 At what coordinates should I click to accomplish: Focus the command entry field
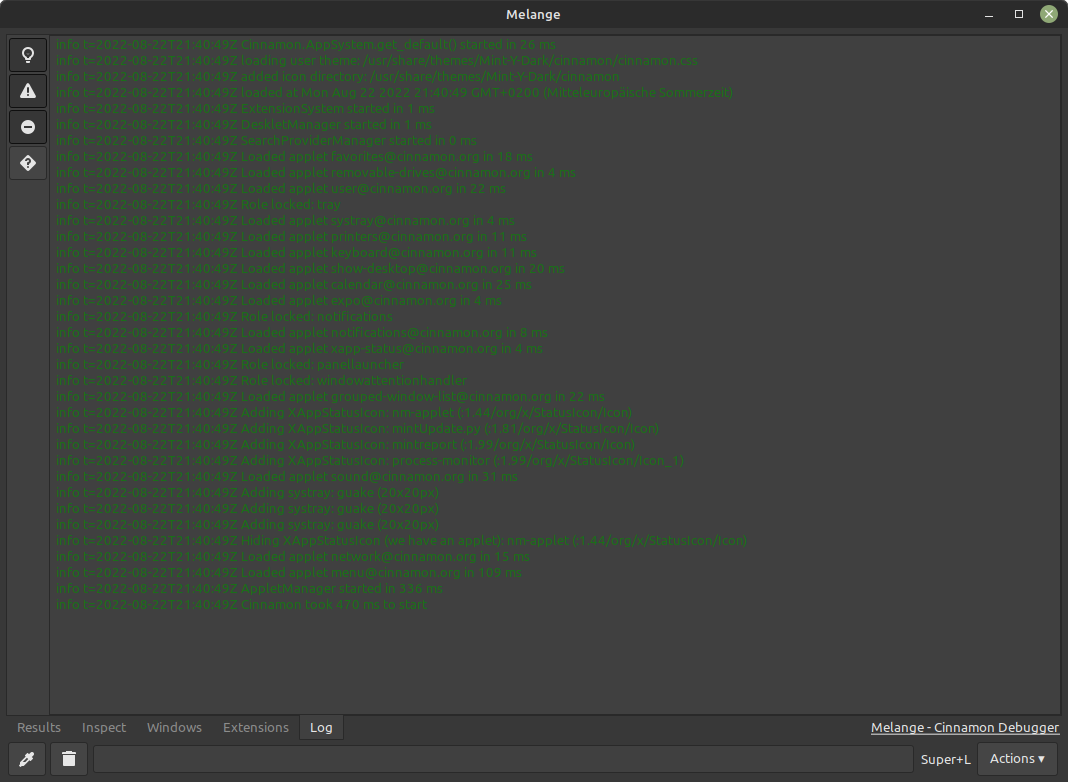click(503, 759)
